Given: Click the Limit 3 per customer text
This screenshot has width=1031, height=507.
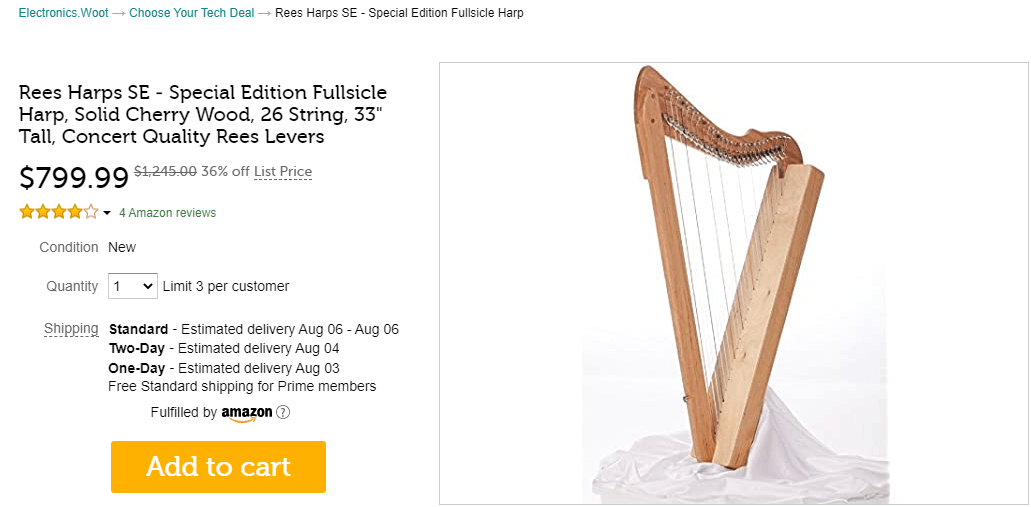Looking at the screenshot, I should pyautogui.click(x=226, y=286).
